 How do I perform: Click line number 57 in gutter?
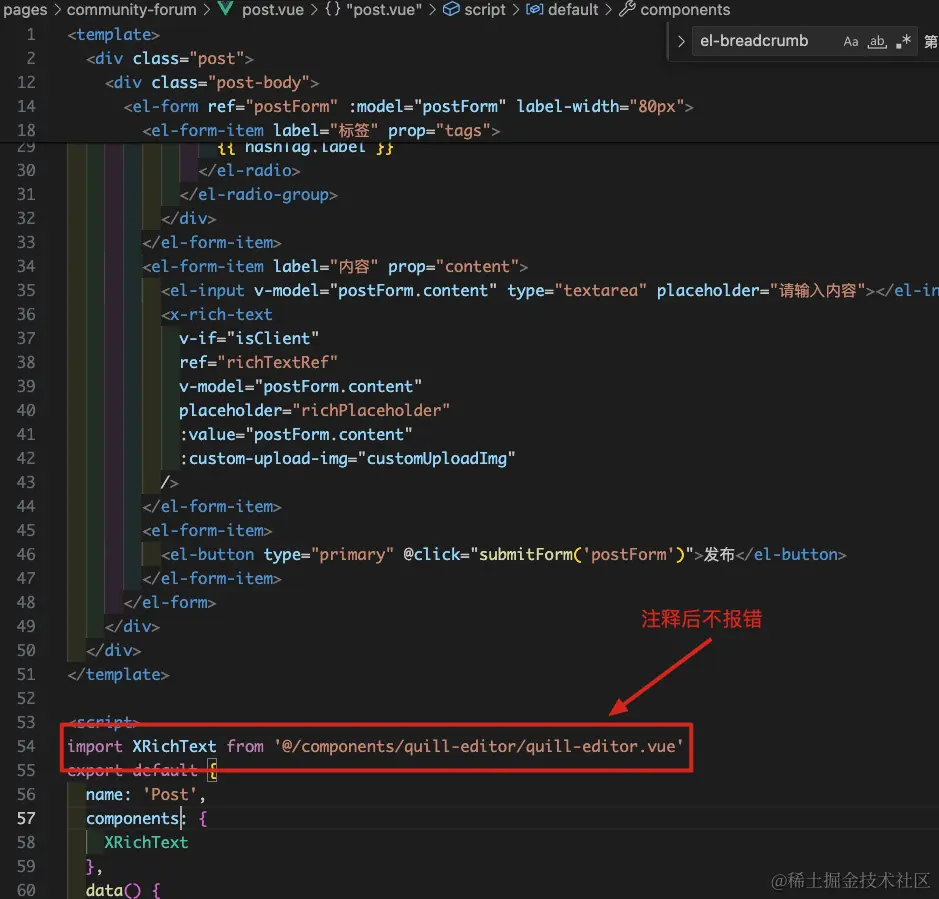26,818
